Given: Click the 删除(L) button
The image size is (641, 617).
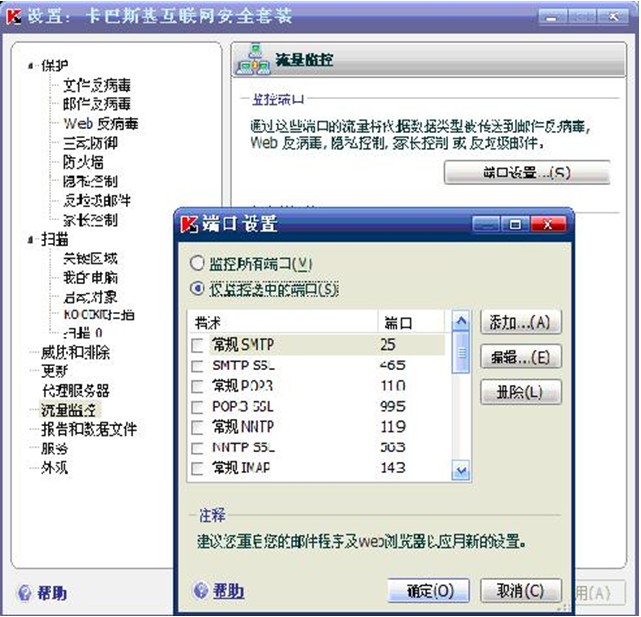Looking at the screenshot, I should (520, 393).
